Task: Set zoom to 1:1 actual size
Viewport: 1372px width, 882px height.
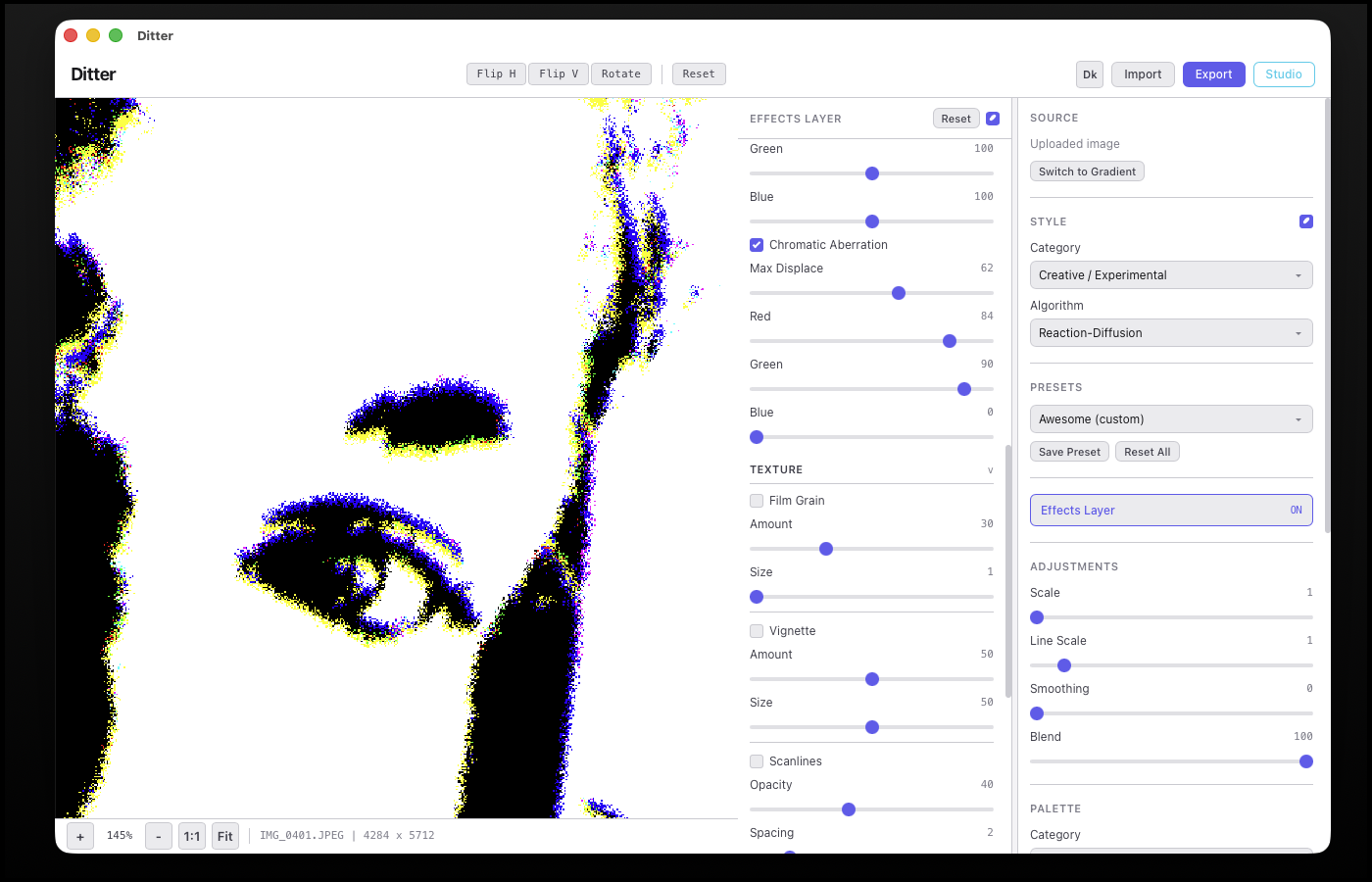Action: click(192, 836)
